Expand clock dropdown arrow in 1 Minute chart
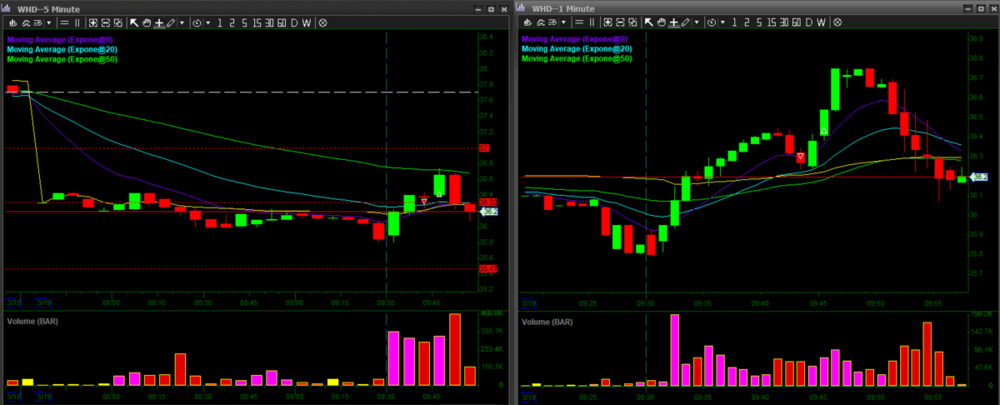This screenshot has height=405, width=1000. (x=722, y=22)
